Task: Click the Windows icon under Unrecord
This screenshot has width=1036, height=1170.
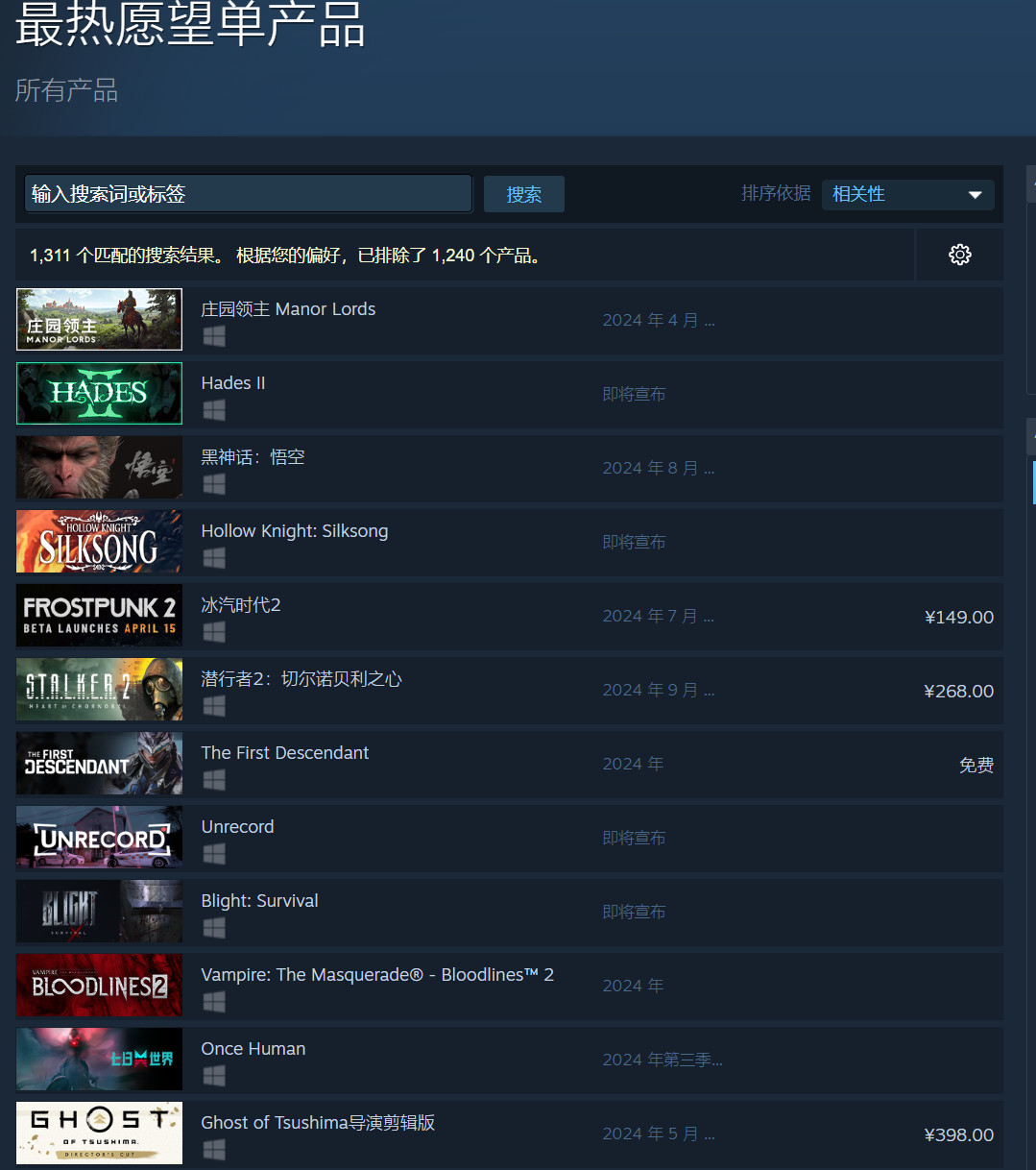Action: (x=213, y=854)
